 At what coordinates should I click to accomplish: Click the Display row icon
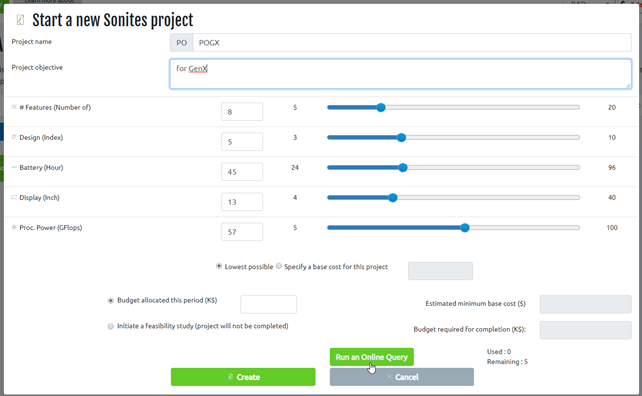tap(14, 197)
